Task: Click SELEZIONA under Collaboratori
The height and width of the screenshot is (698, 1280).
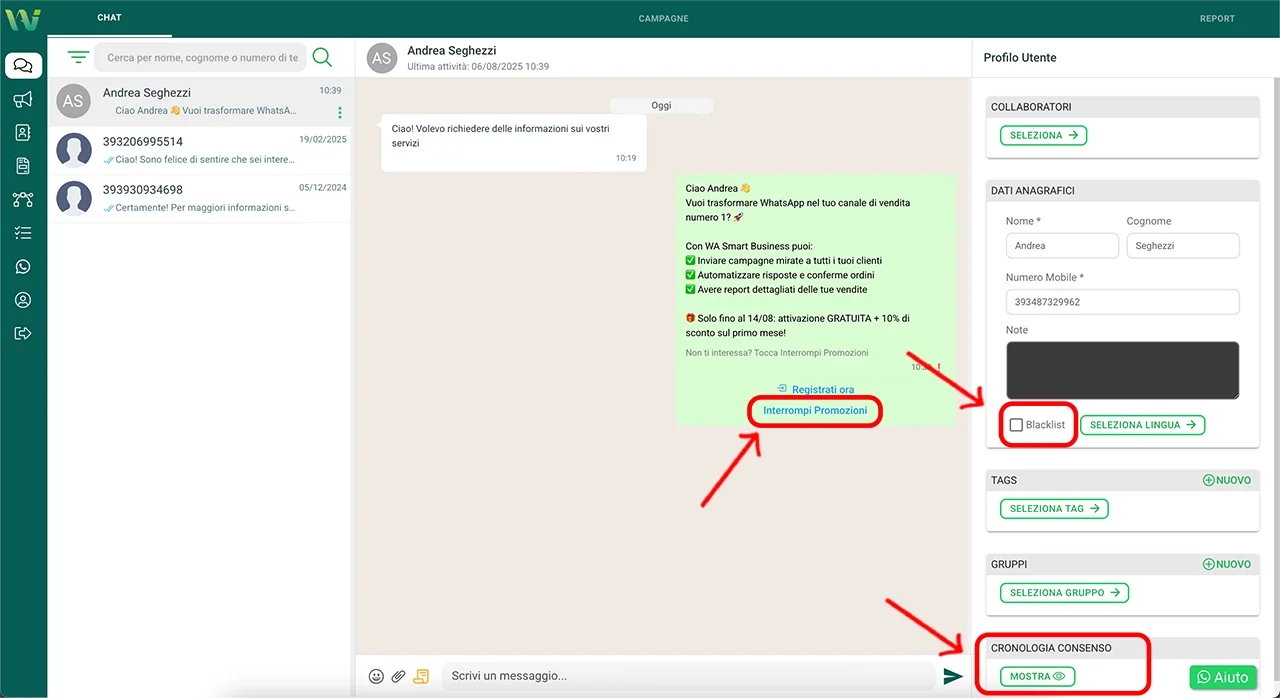Action: [x=1043, y=135]
